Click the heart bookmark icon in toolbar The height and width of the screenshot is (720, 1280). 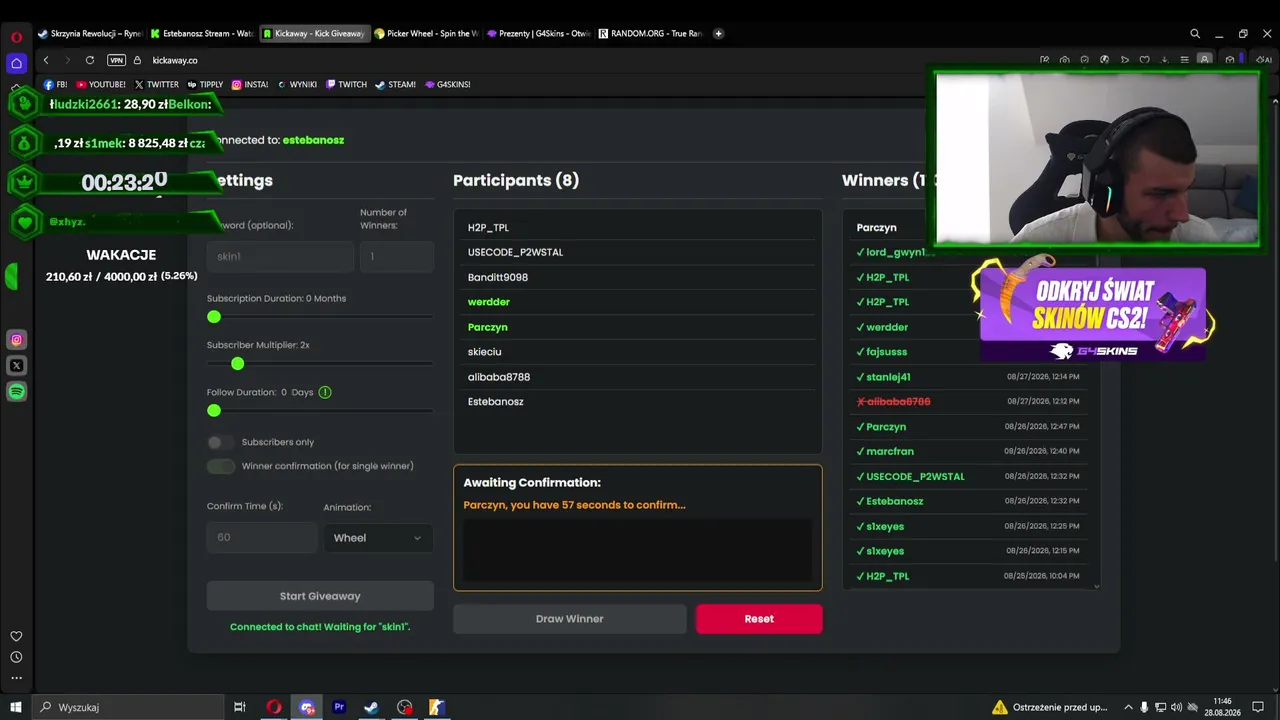click(x=1145, y=60)
